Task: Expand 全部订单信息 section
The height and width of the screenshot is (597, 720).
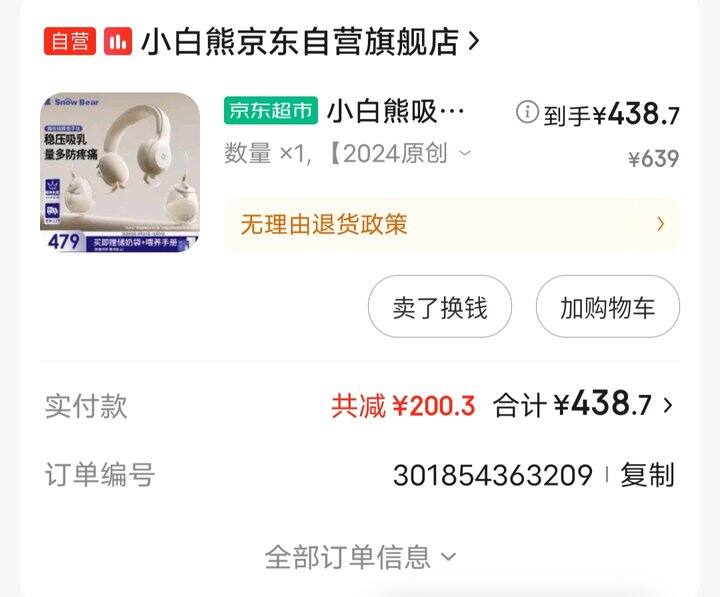Action: (x=361, y=558)
